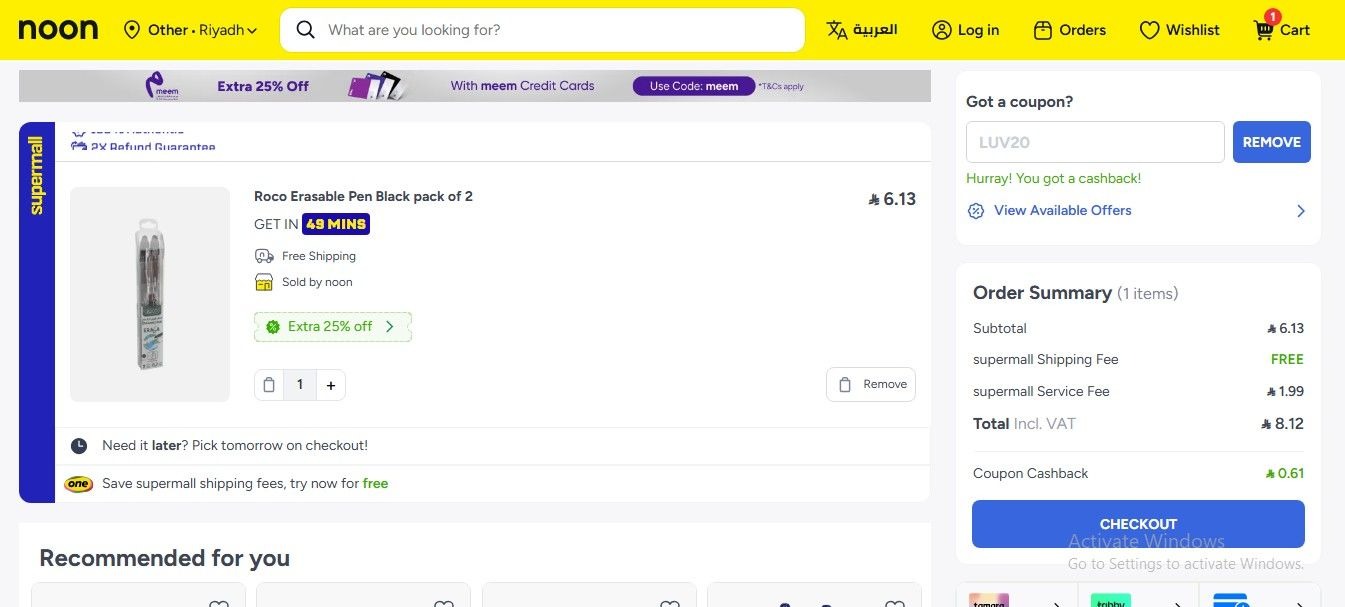The height and width of the screenshot is (607, 1345).
Task: Expand the Other · Riyadh location dropdown
Action: 190,30
